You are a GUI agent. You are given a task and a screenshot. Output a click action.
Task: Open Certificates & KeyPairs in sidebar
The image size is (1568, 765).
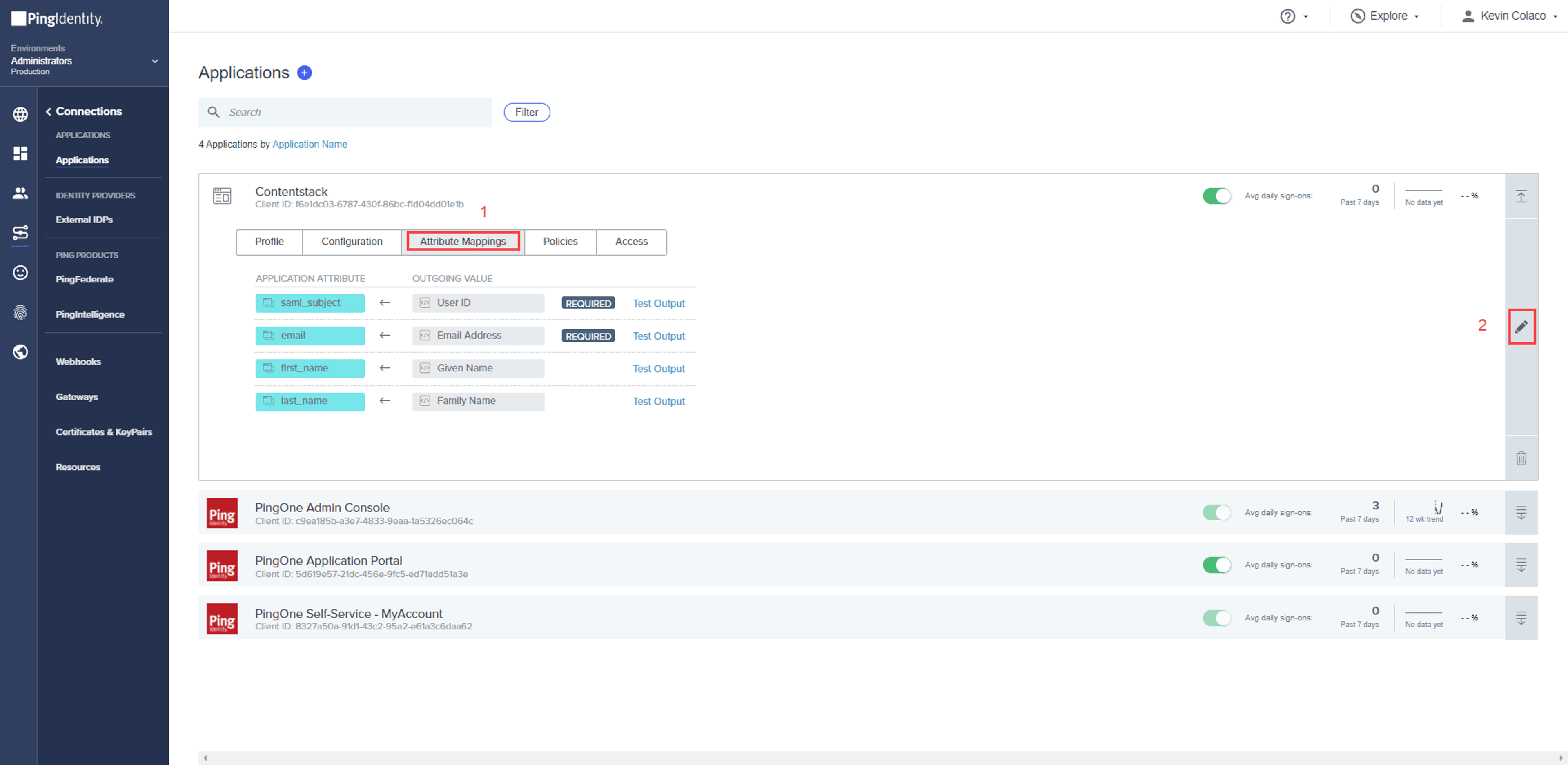click(104, 432)
